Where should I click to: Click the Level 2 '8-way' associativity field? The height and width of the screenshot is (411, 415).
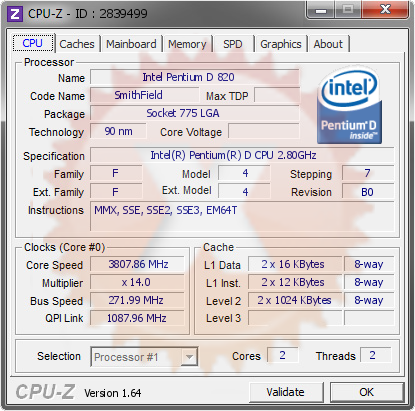coord(369,300)
